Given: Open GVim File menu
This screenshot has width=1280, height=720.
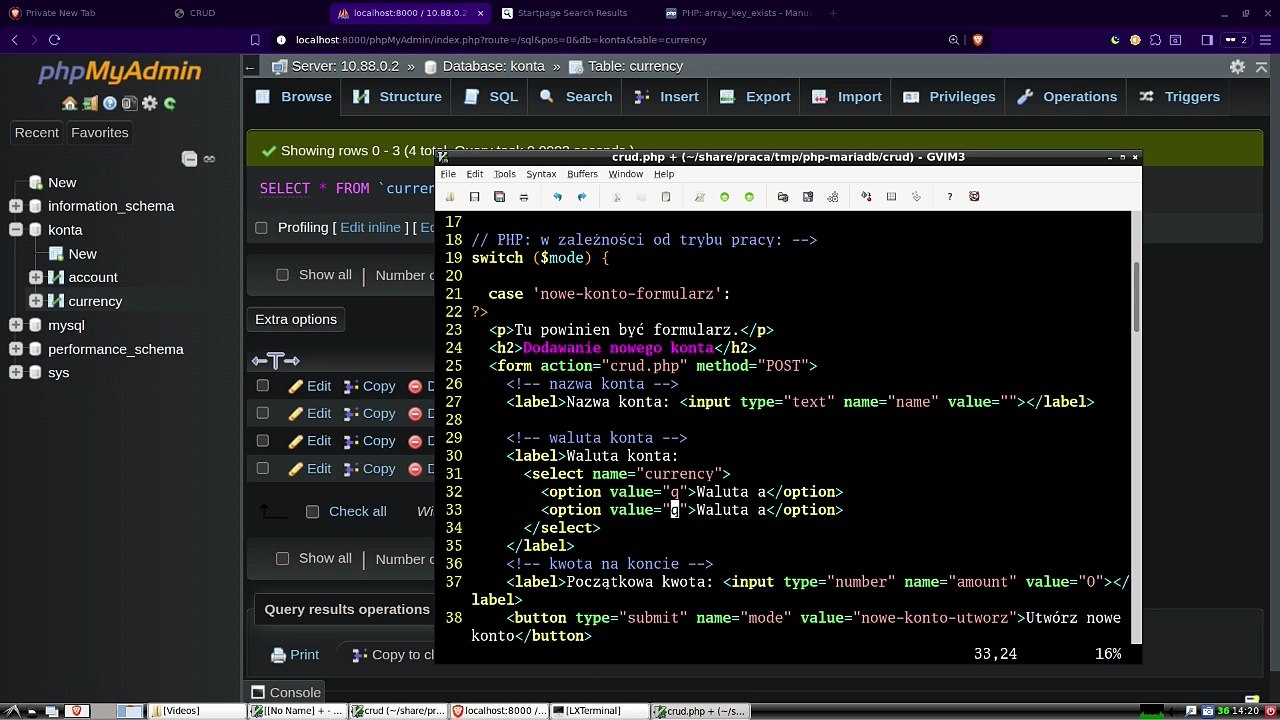Looking at the screenshot, I should 448,174.
